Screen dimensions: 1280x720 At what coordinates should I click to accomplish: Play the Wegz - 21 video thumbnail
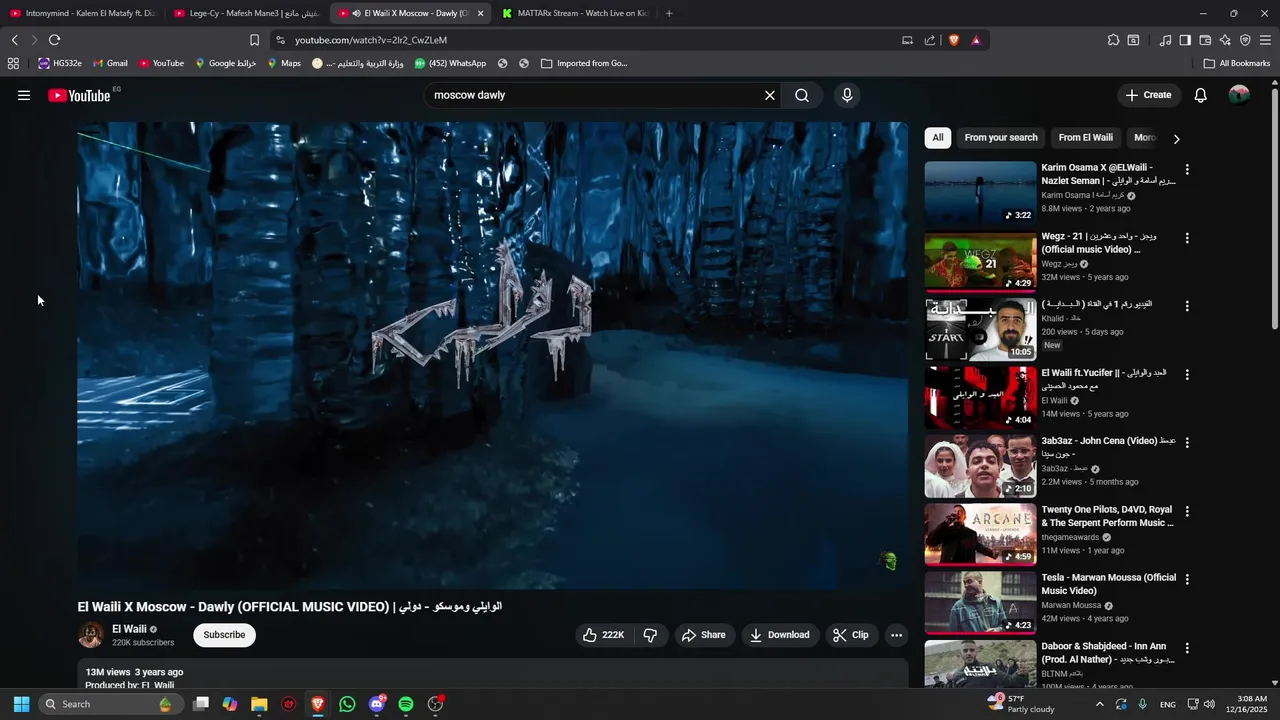click(x=980, y=261)
